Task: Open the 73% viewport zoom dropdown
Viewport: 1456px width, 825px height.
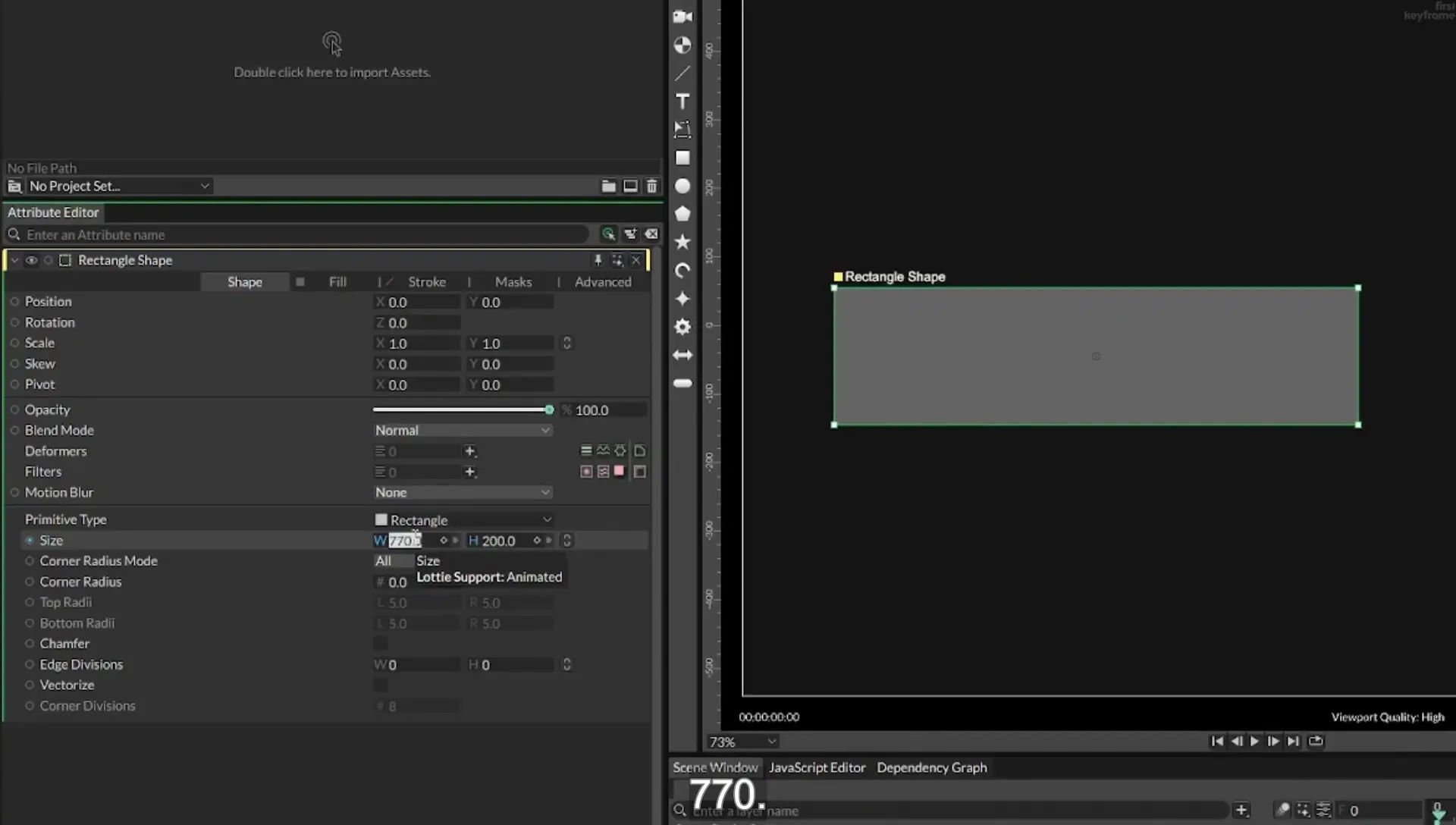Action: pos(742,742)
